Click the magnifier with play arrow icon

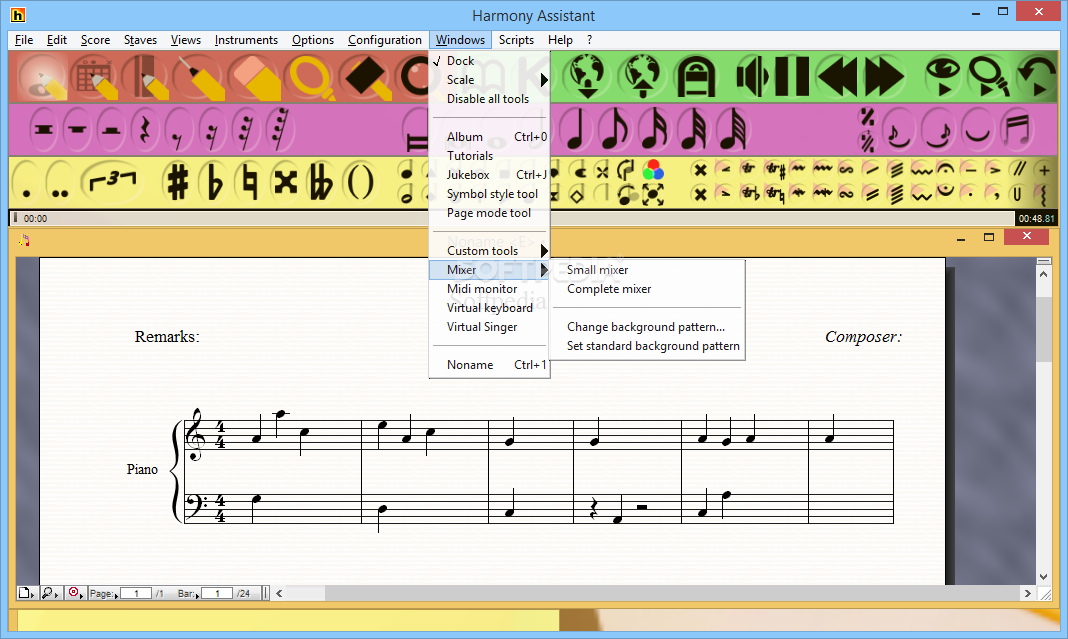coord(988,76)
